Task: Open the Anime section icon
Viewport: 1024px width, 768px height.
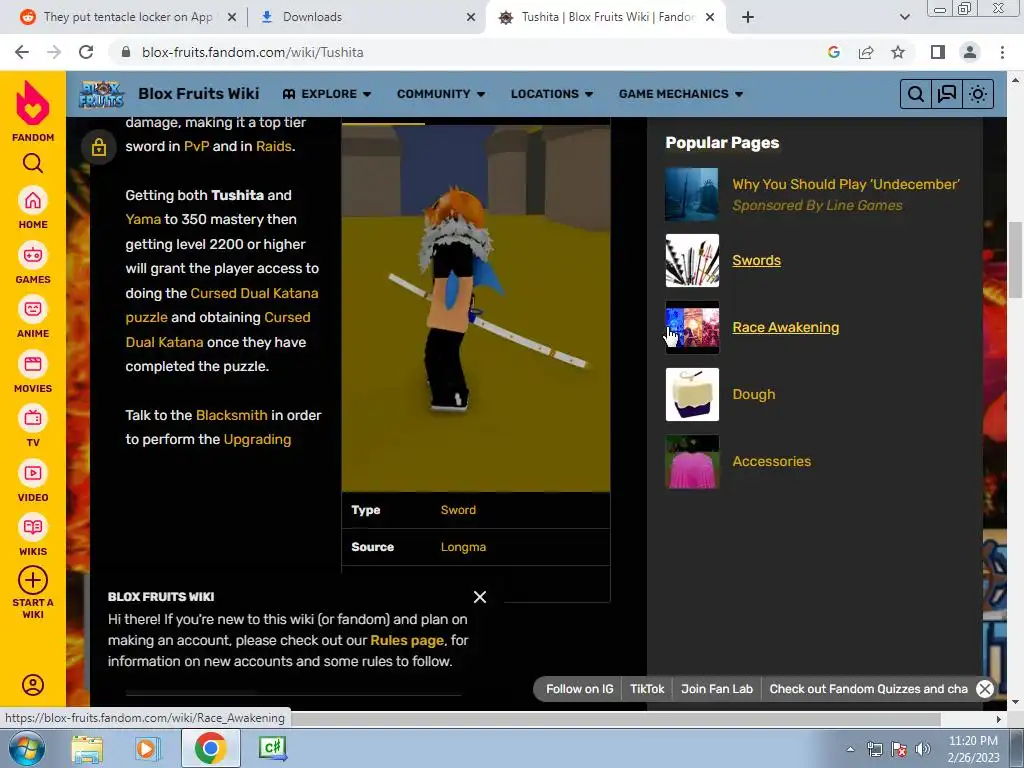Action: [33, 309]
